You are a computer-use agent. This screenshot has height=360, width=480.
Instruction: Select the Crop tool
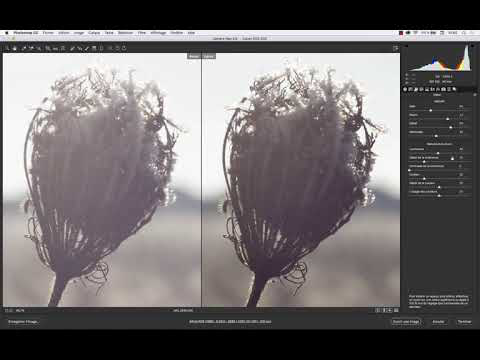pos(48,48)
